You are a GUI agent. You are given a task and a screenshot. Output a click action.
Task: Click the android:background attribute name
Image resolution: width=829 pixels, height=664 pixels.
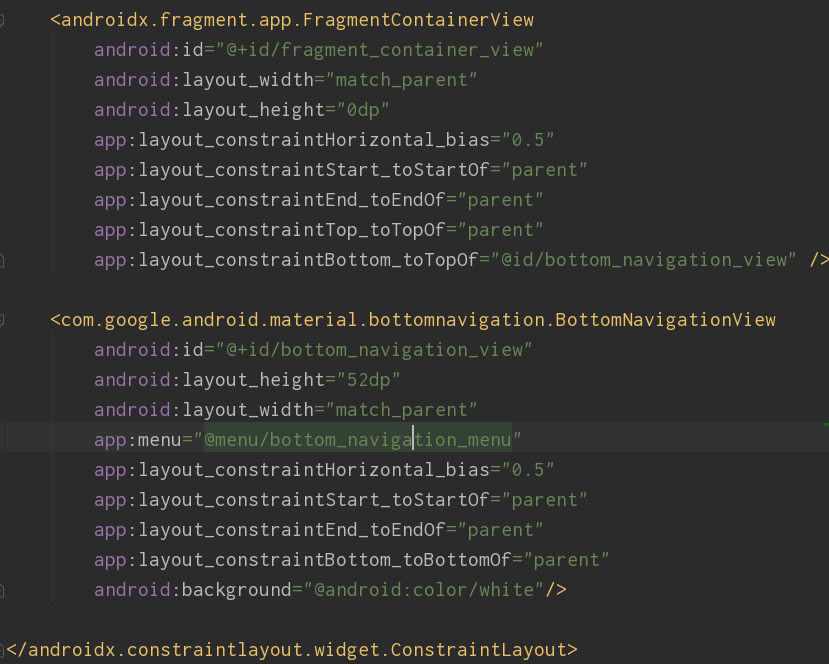coord(192,590)
